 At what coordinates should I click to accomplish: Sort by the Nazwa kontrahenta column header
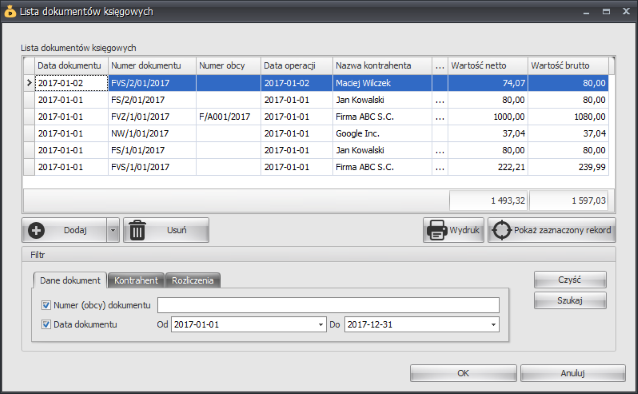(x=382, y=66)
